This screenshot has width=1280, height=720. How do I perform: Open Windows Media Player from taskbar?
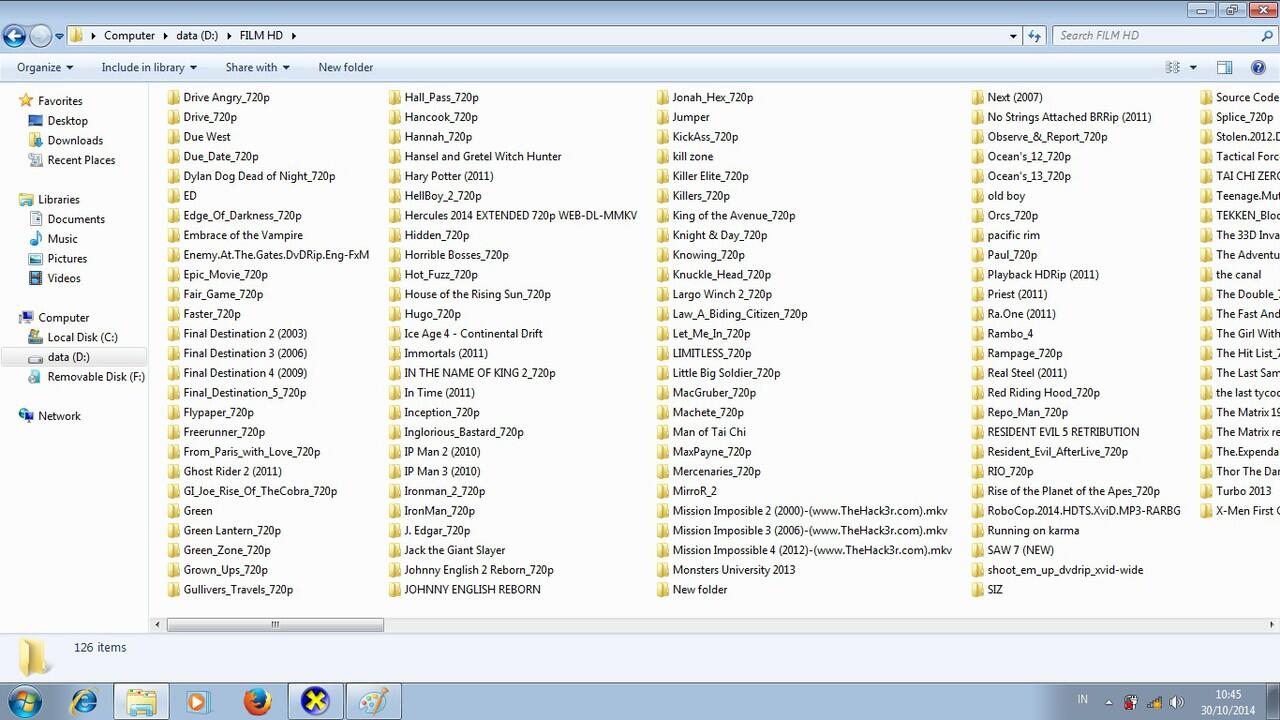pos(197,702)
